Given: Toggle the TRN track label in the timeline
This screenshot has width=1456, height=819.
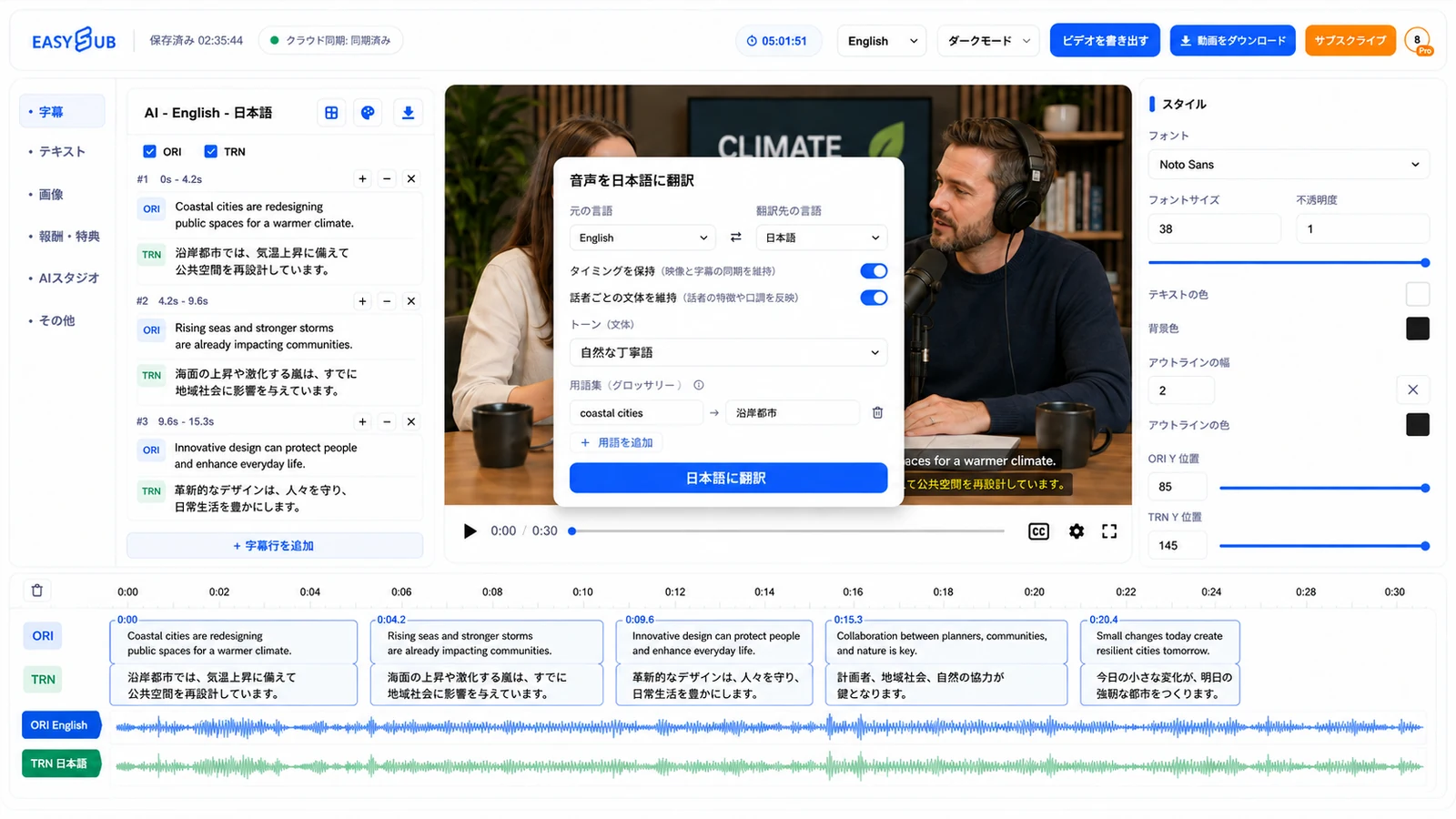Looking at the screenshot, I should coord(43,680).
